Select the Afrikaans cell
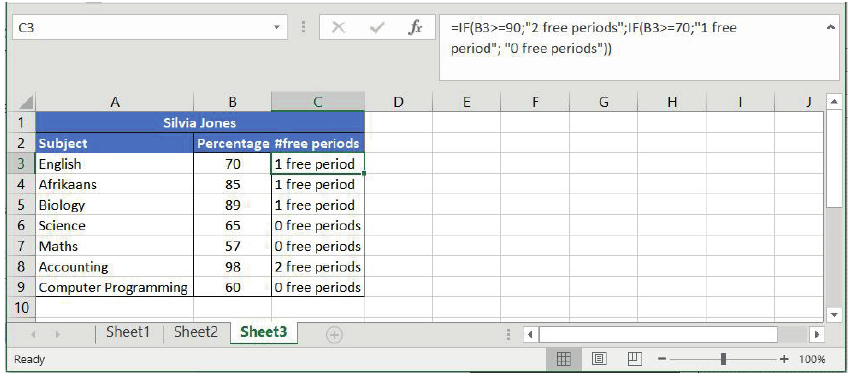Image resolution: width=848 pixels, height=374 pixels. click(x=114, y=184)
